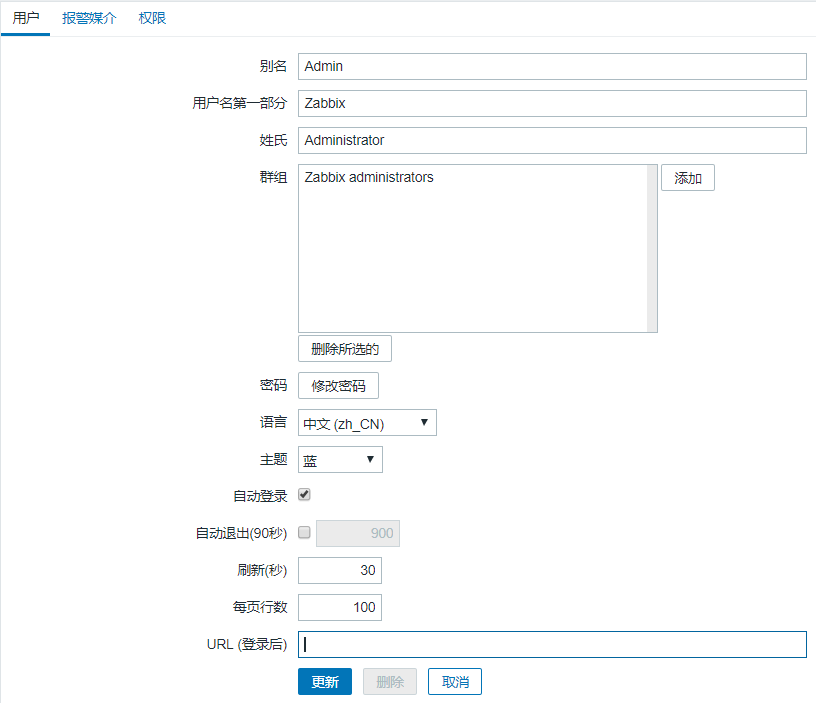Click the 用户名第一部分 field containing Zabbix
Viewport: 816px width, 703px height.
[x=552, y=104]
